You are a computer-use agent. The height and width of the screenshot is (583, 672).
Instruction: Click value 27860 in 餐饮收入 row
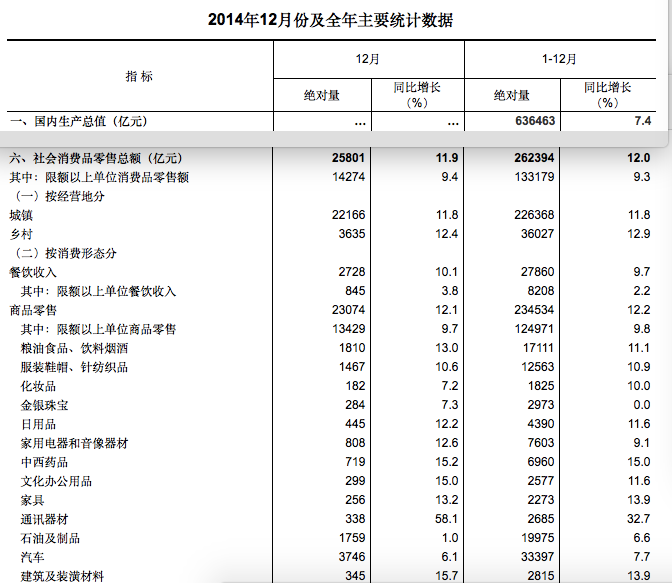tap(537, 272)
